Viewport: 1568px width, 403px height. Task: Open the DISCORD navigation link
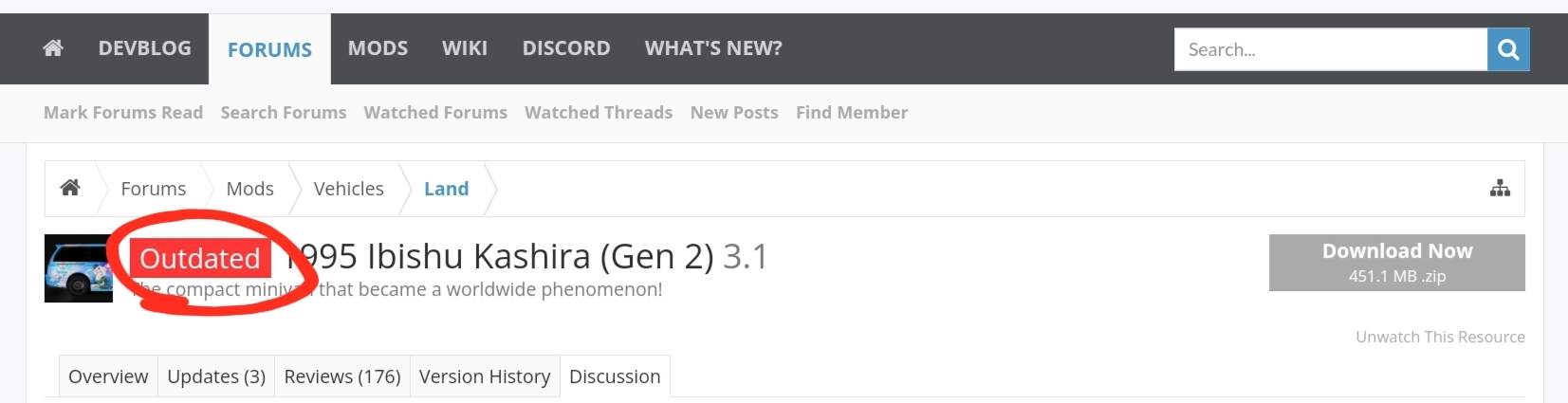click(x=566, y=48)
